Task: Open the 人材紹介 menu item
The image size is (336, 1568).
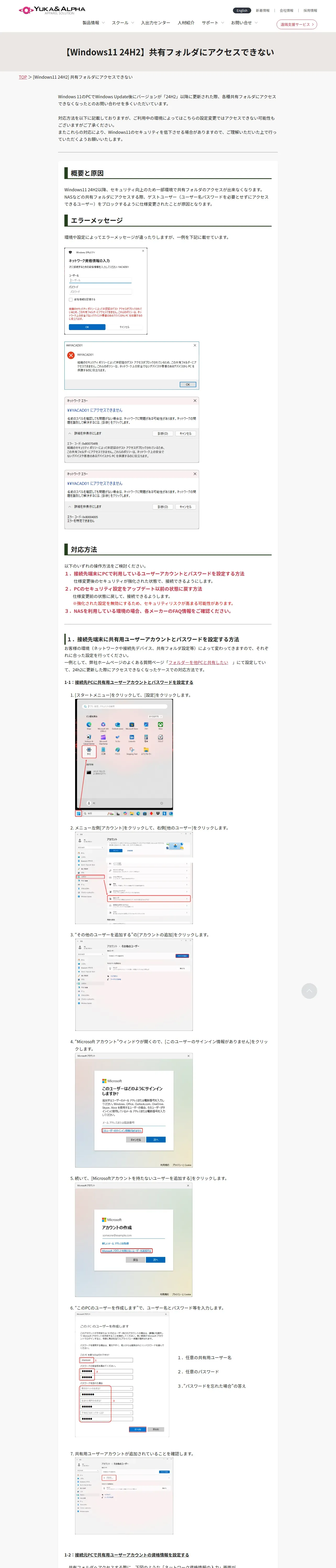Action: (x=186, y=22)
